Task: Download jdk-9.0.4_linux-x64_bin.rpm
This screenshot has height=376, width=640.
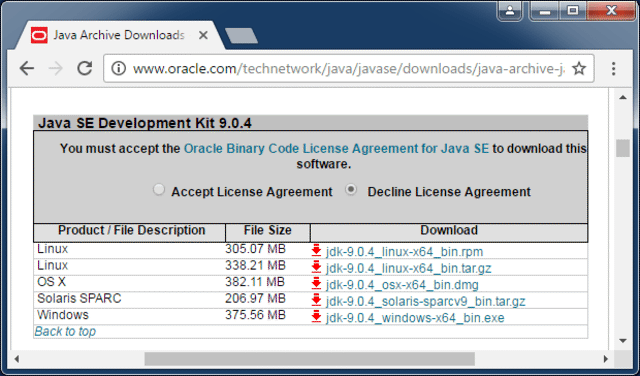Action: [x=404, y=252]
